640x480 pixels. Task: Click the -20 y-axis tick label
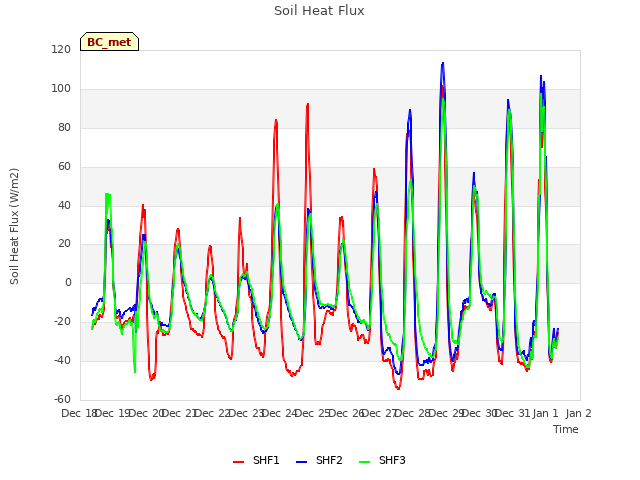point(62,322)
